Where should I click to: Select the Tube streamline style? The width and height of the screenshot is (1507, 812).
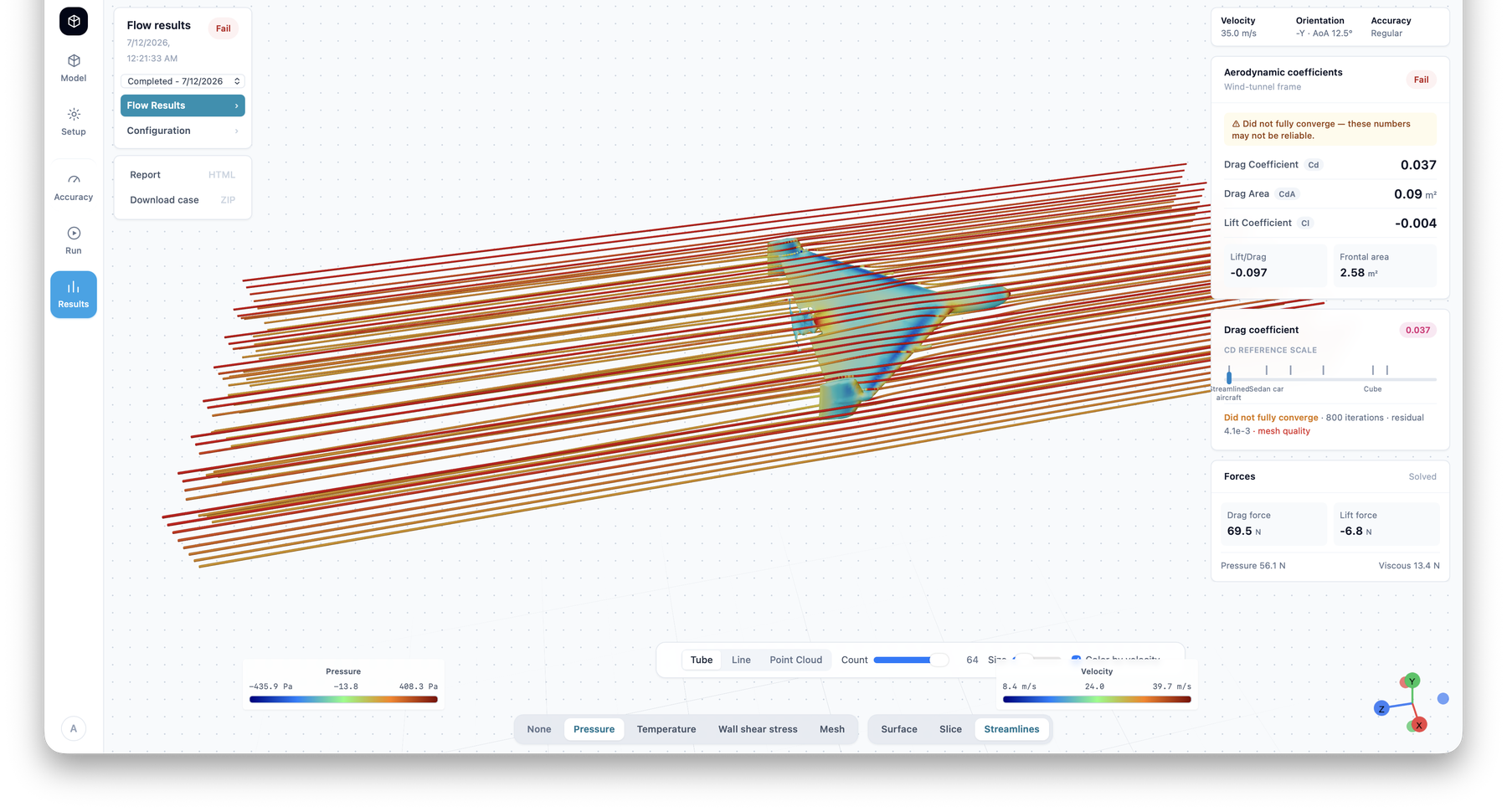[x=702, y=660]
